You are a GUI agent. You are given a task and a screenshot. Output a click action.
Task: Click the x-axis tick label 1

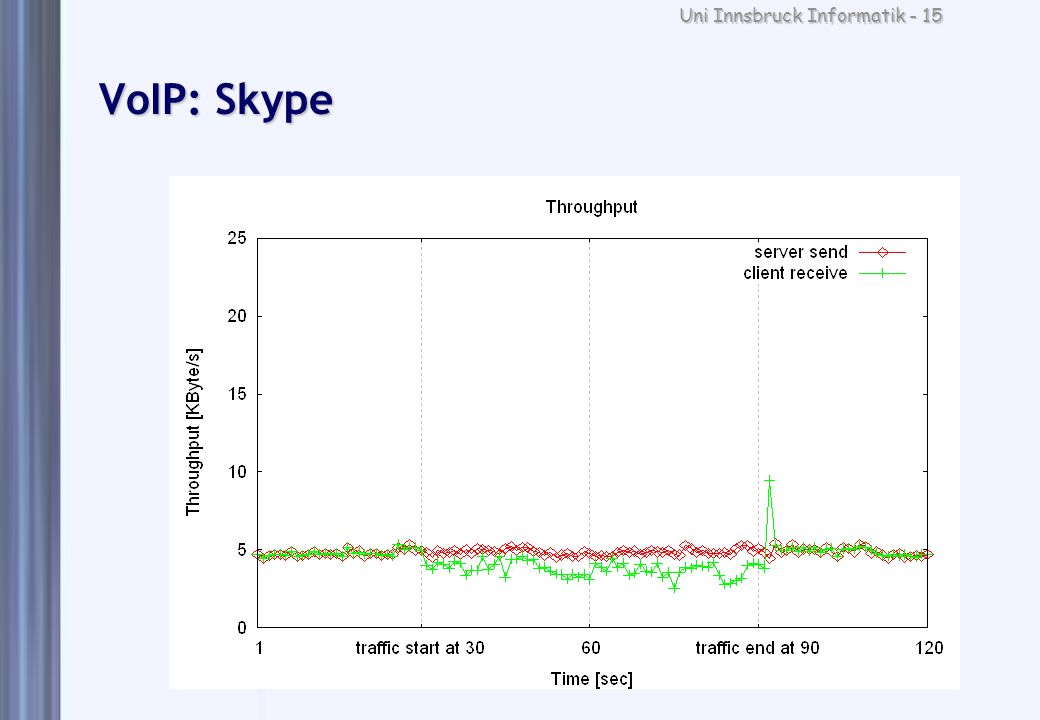[x=259, y=648]
